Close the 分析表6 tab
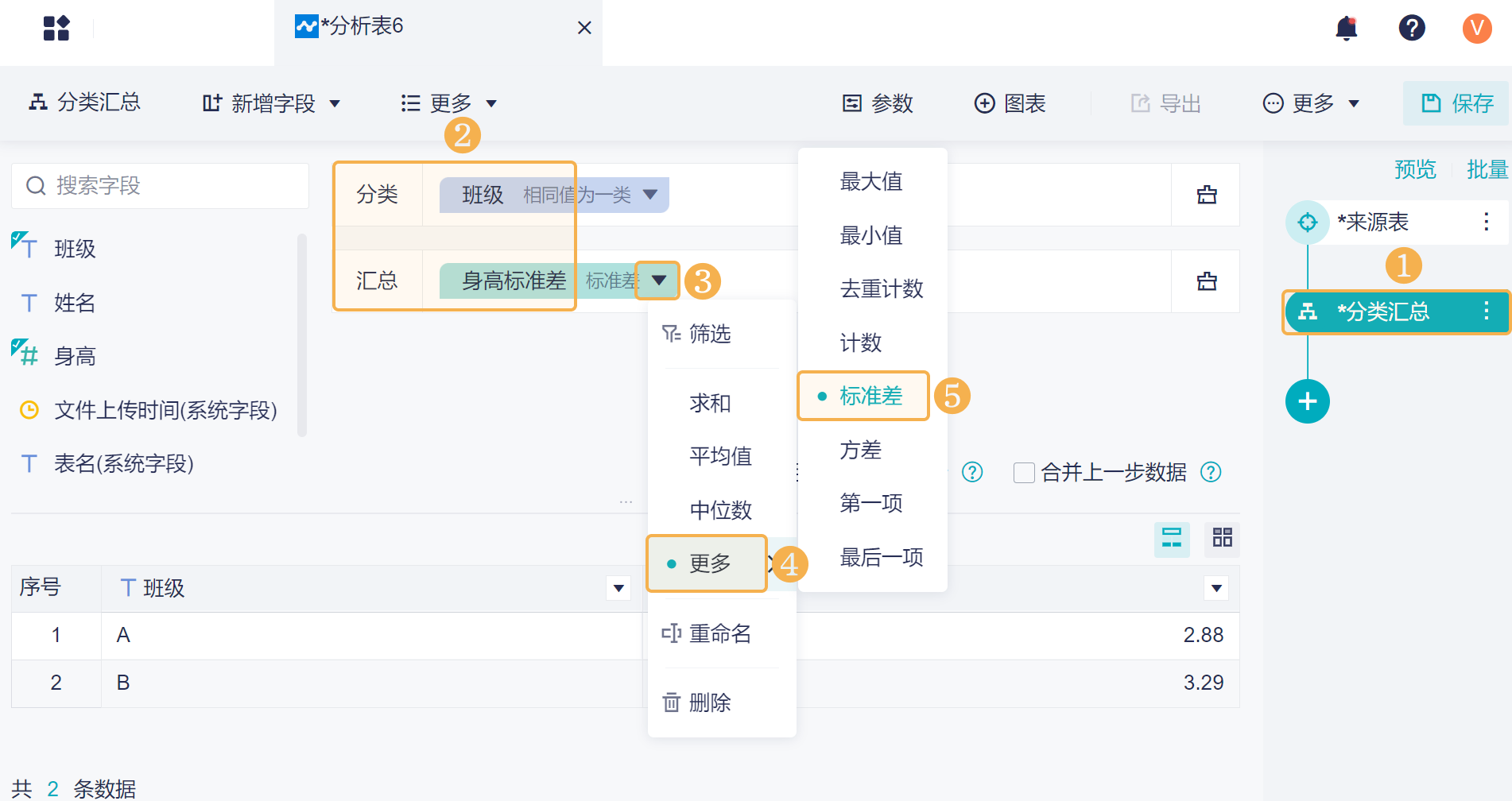This screenshot has height=801, width=1512. (x=584, y=28)
